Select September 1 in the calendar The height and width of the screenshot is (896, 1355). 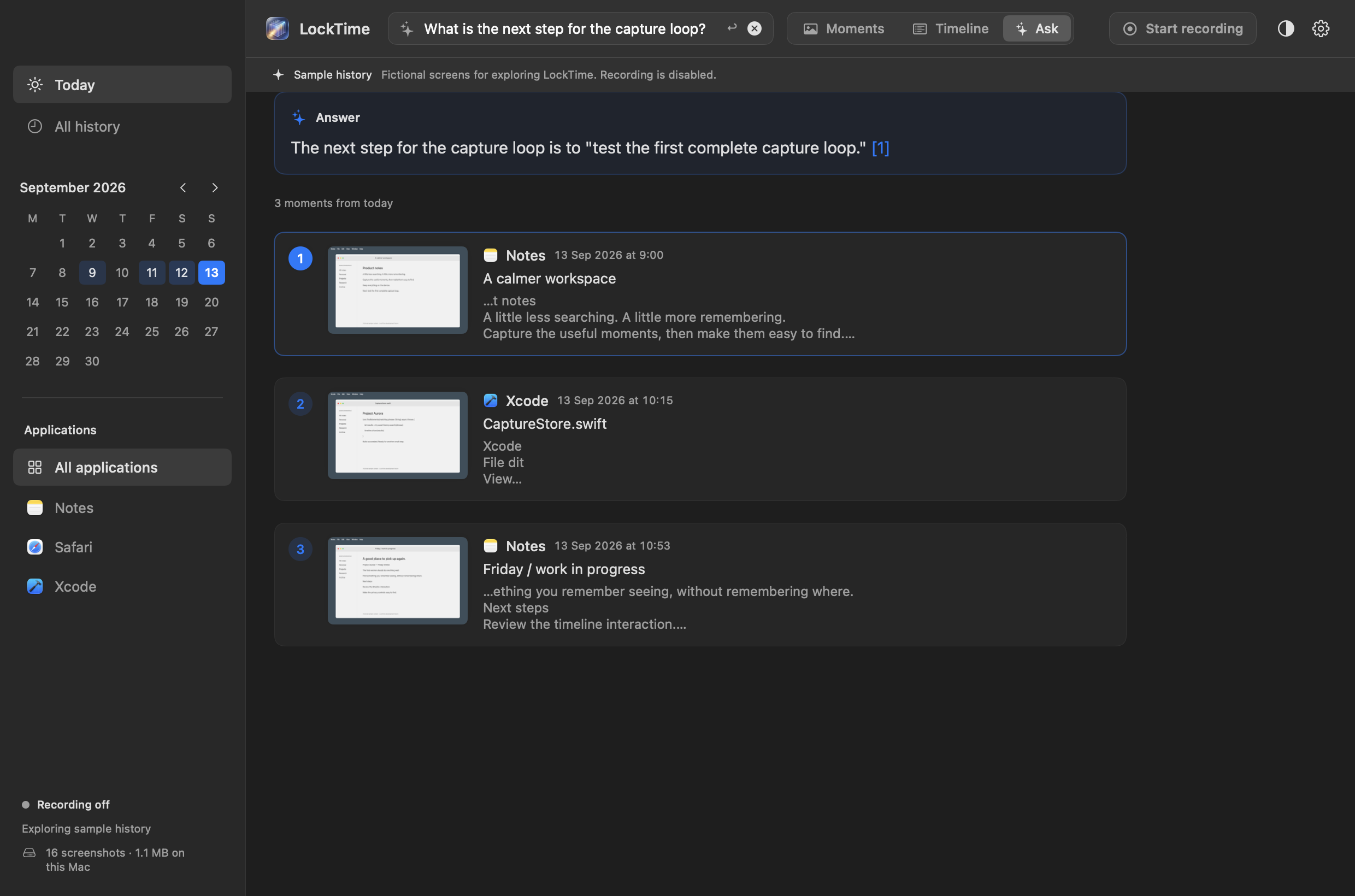click(x=62, y=244)
